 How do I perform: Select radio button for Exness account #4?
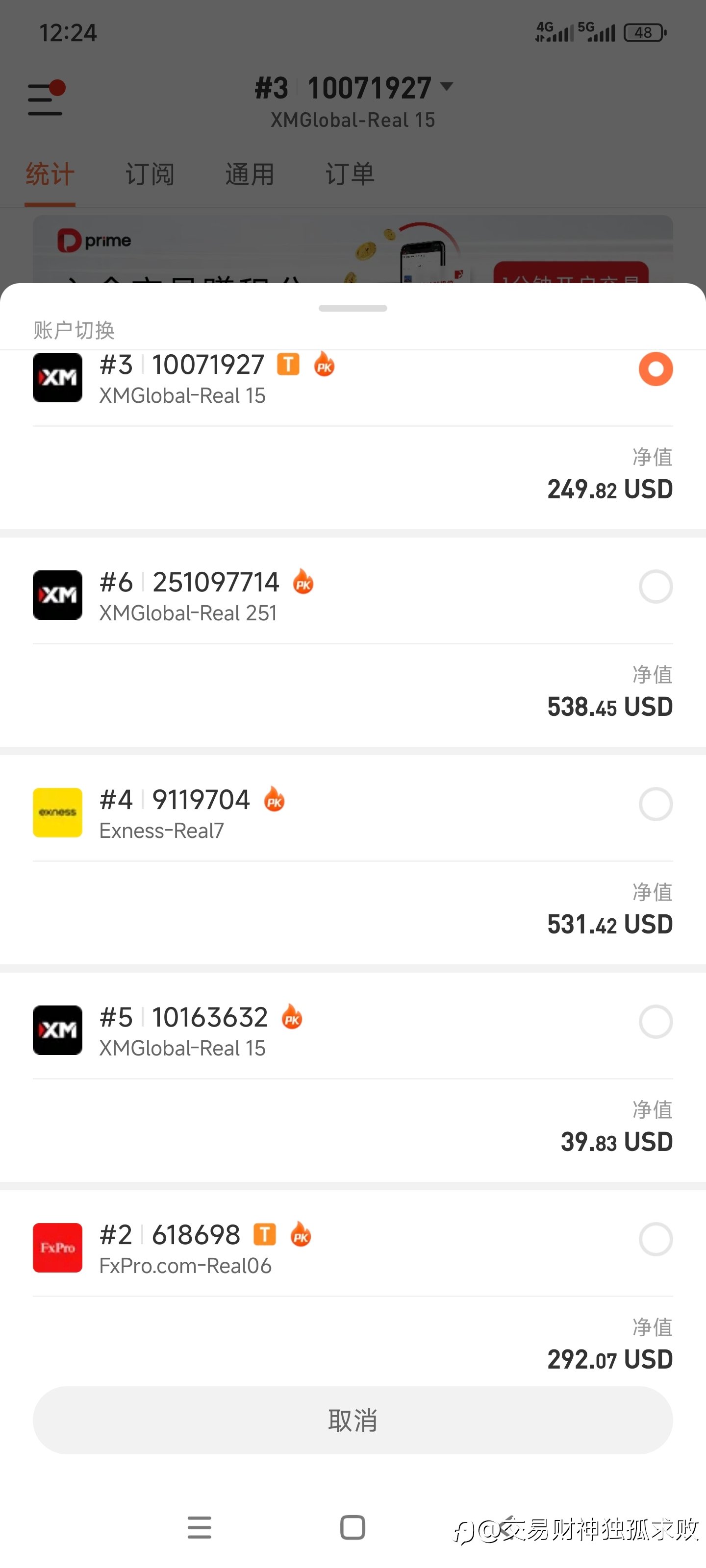click(656, 804)
